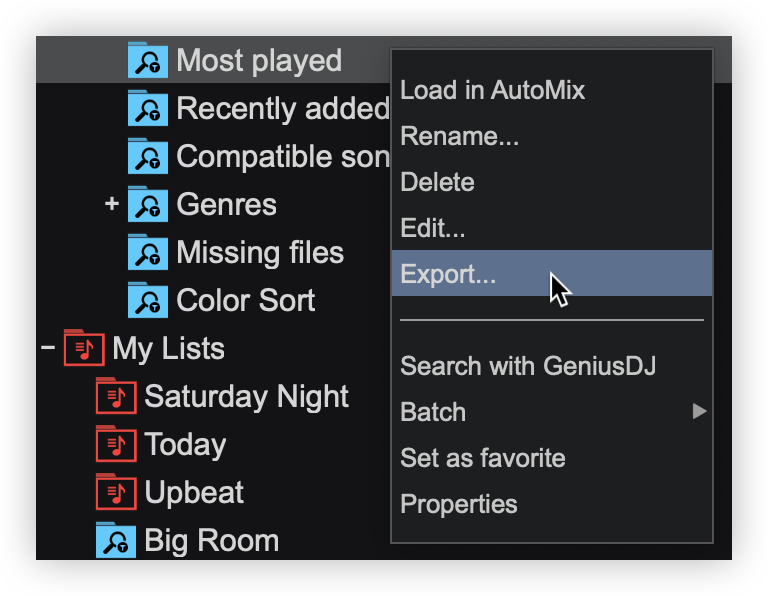This screenshot has height=596, width=768.
Task: Open the Batch submenu arrow
Action: coord(699,412)
